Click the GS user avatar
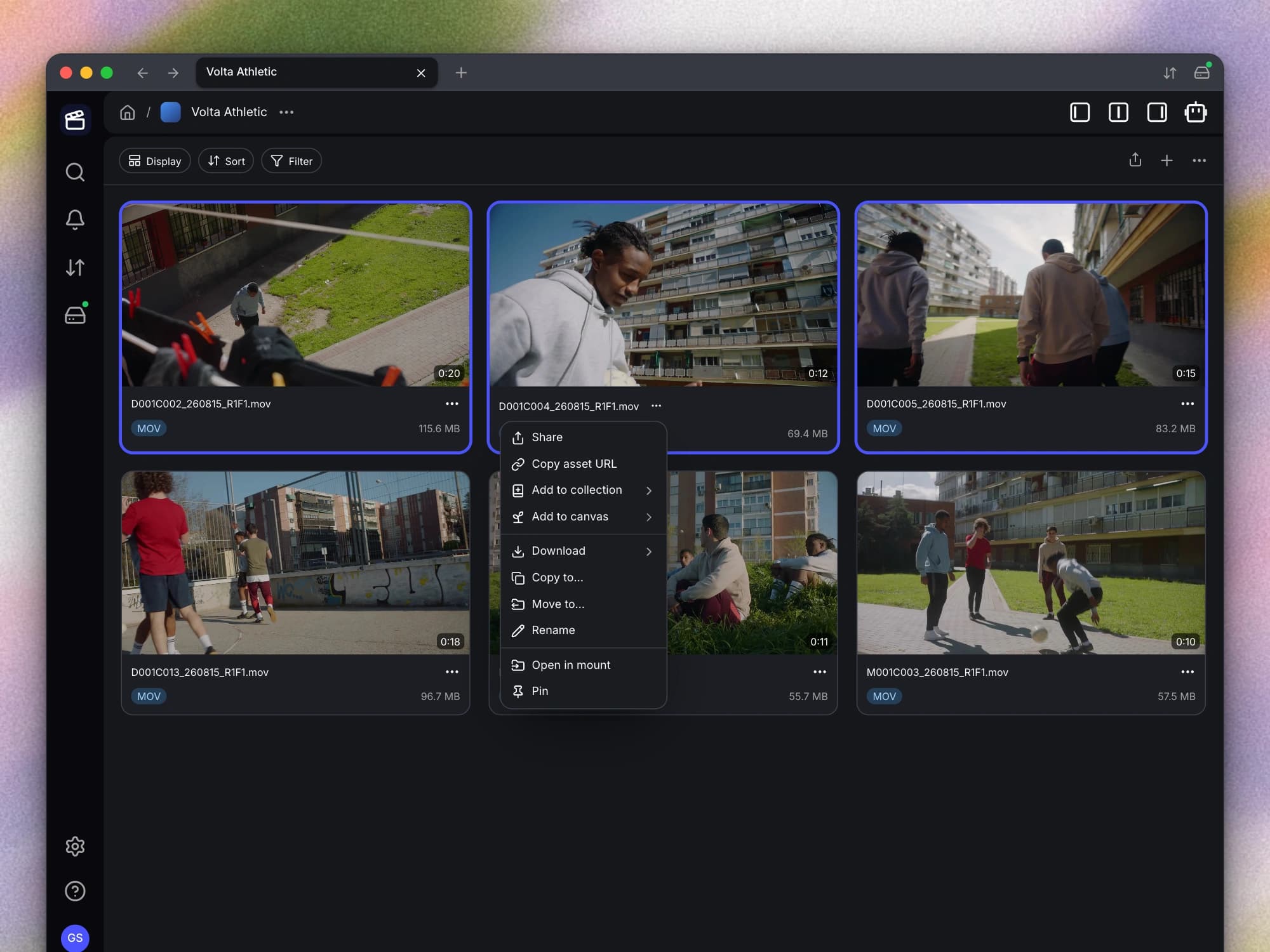 75,937
